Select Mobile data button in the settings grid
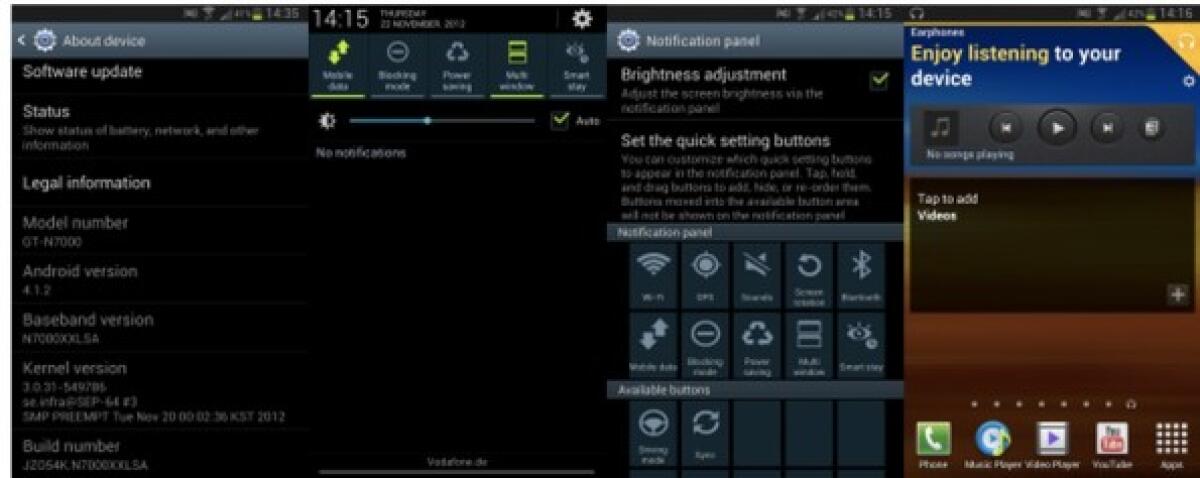This screenshot has height=478, width=1200. (652, 343)
